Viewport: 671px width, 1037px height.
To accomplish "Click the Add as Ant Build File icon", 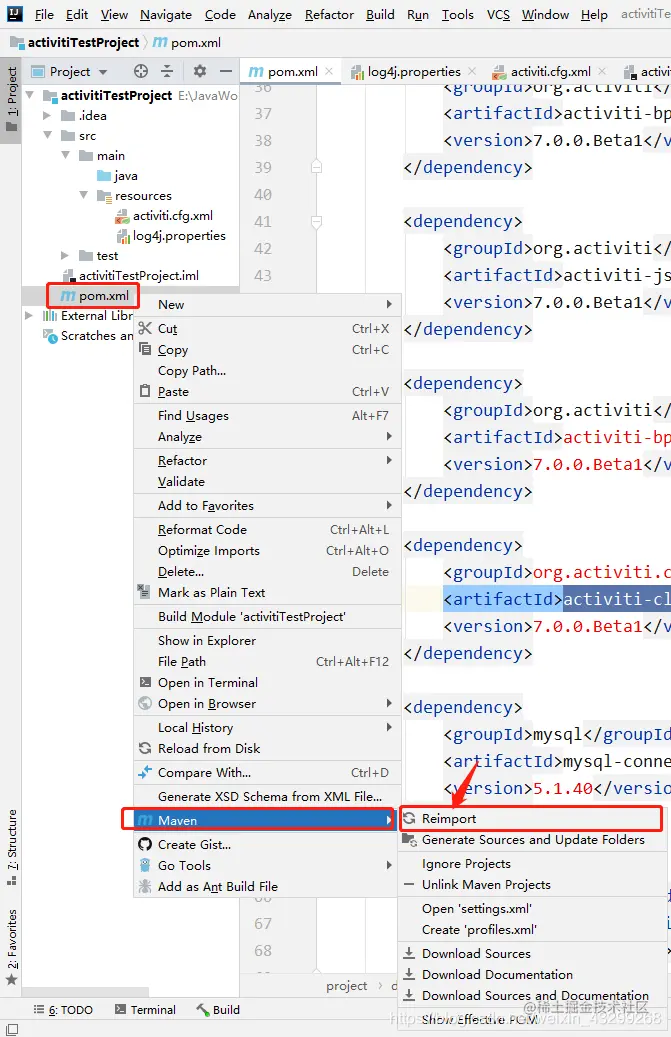I will point(145,886).
